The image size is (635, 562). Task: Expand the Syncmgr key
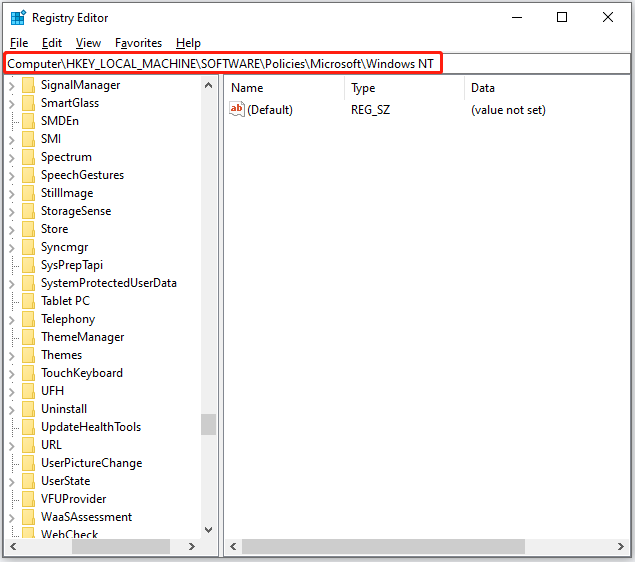12,248
